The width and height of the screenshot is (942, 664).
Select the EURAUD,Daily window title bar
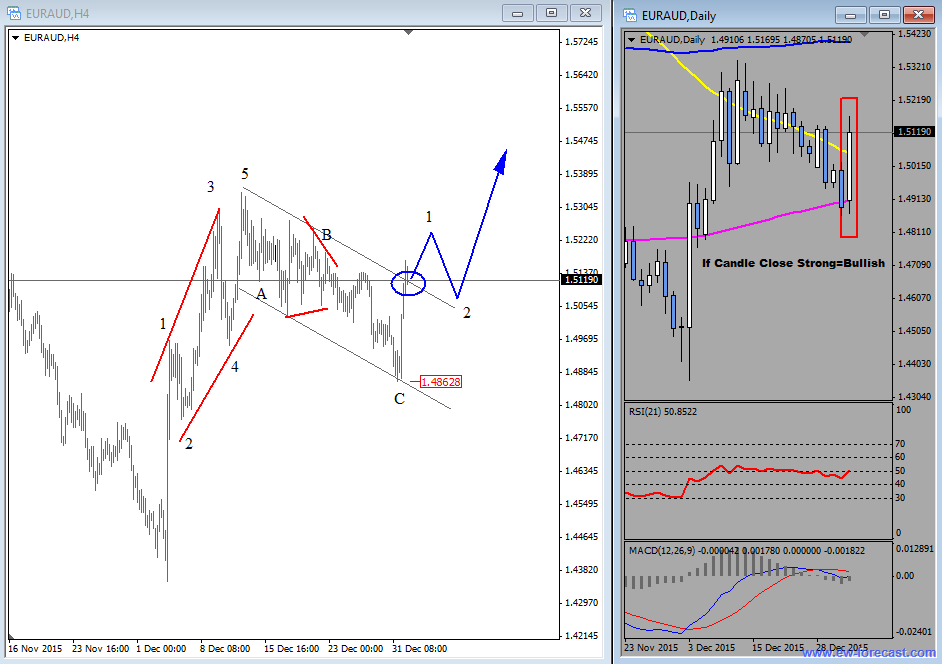[740, 14]
